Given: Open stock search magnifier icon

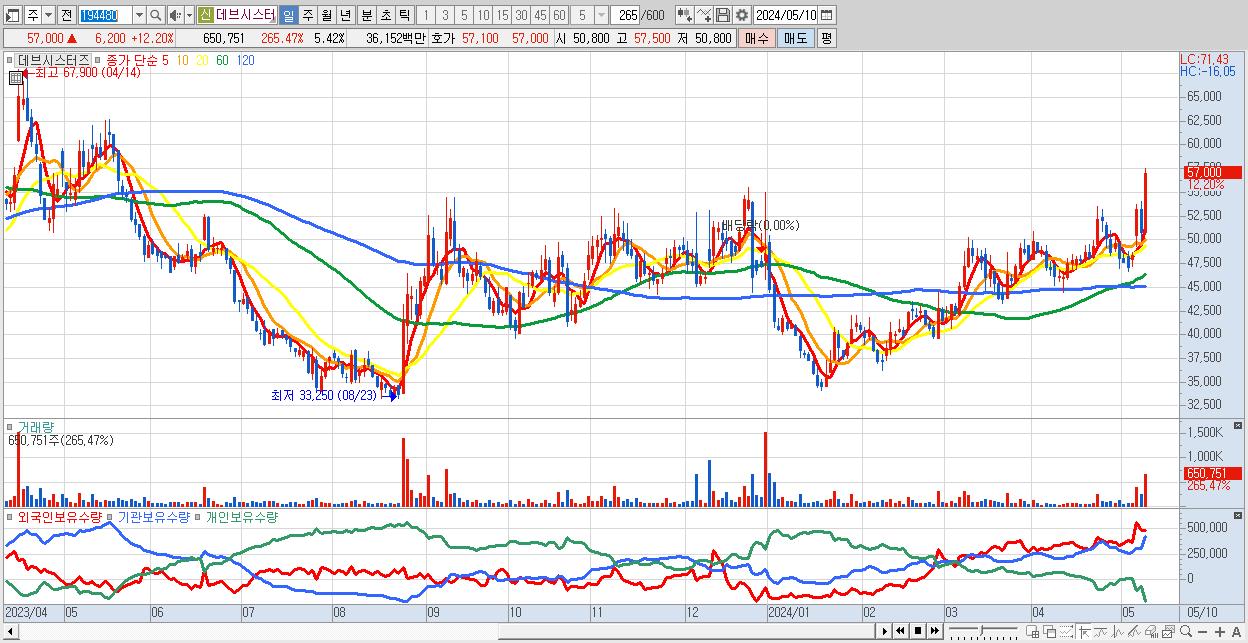Looking at the screenshot, I should pos(156,15).
